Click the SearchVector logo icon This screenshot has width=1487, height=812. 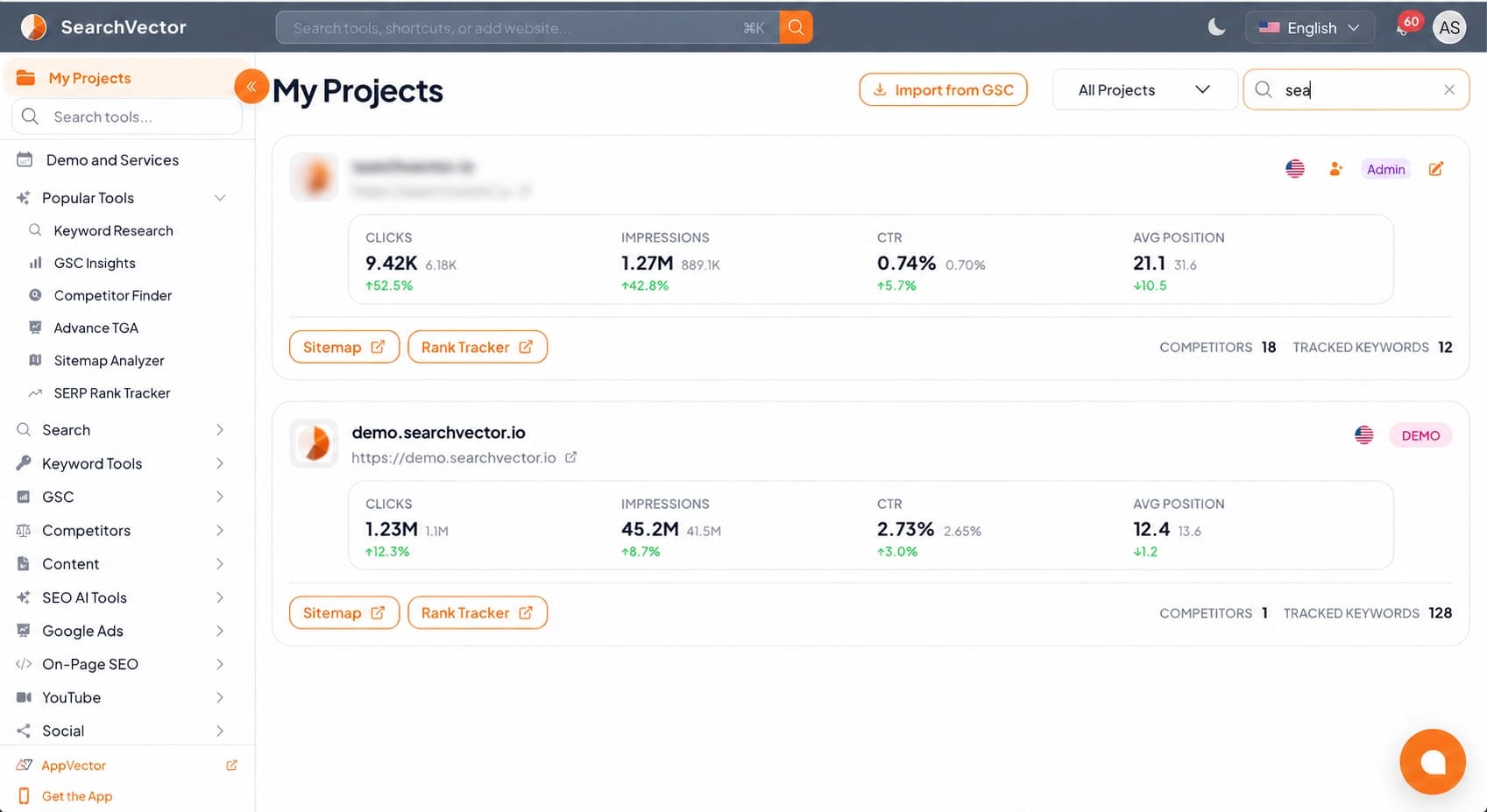(x=33, y=27)
